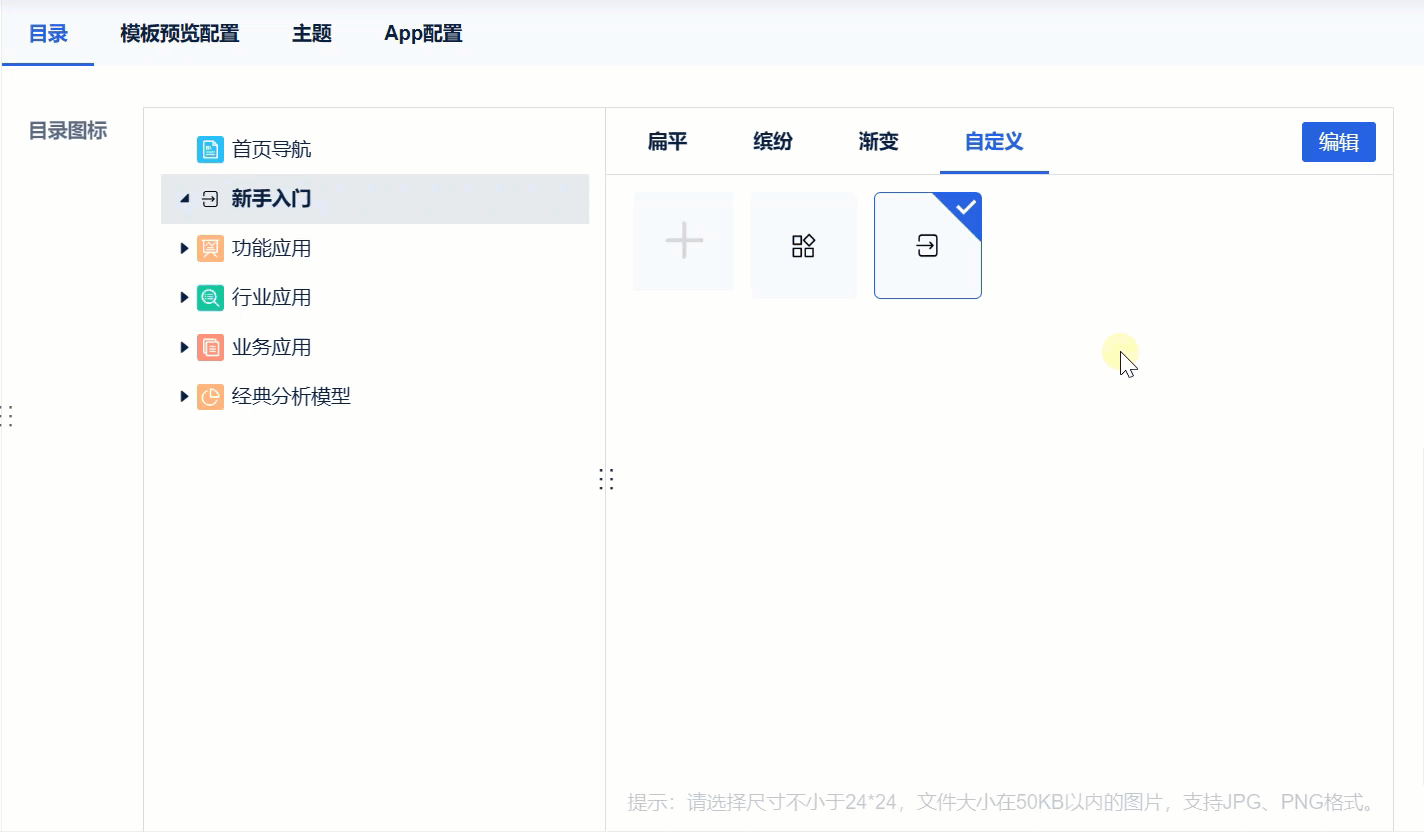Switch to the 模板预览配置 tab
The image size is (1424, 832).
(180, 33)
